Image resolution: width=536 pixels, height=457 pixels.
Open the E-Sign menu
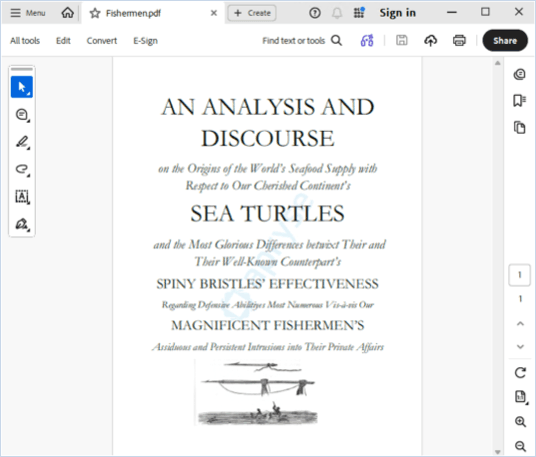pyautogui.click(x=145, y=41)
